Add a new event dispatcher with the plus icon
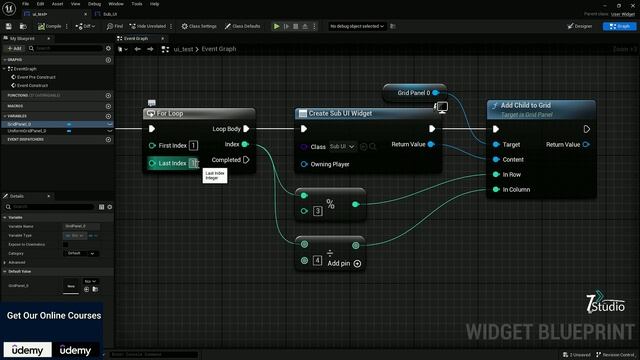This screenshot has height=360, width=640. coord(108,140)
